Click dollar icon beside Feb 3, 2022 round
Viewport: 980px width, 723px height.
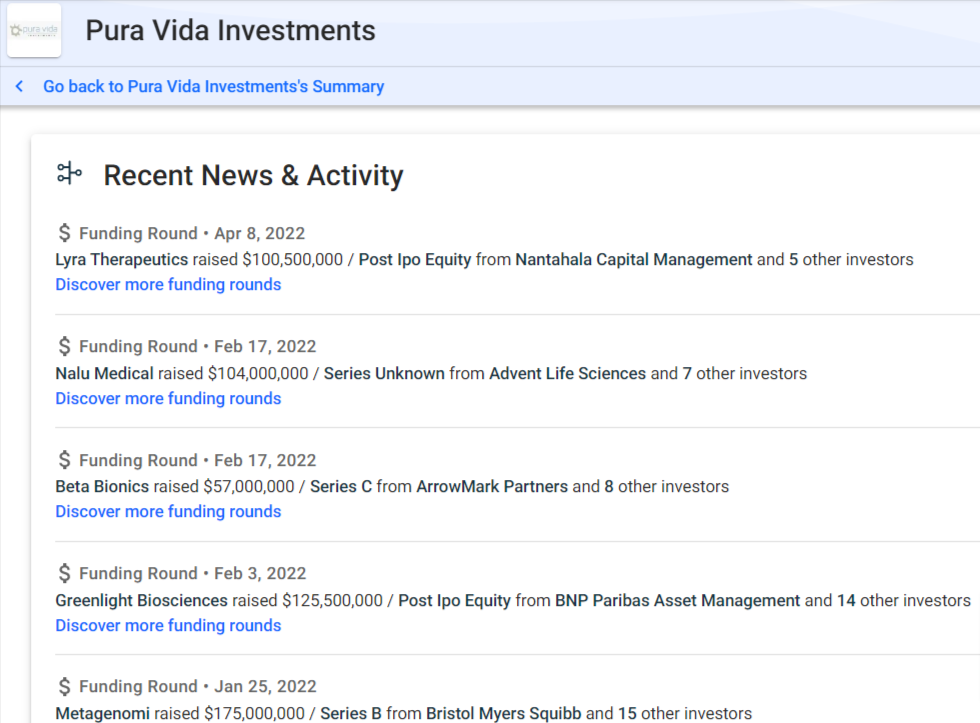(65, 573)
